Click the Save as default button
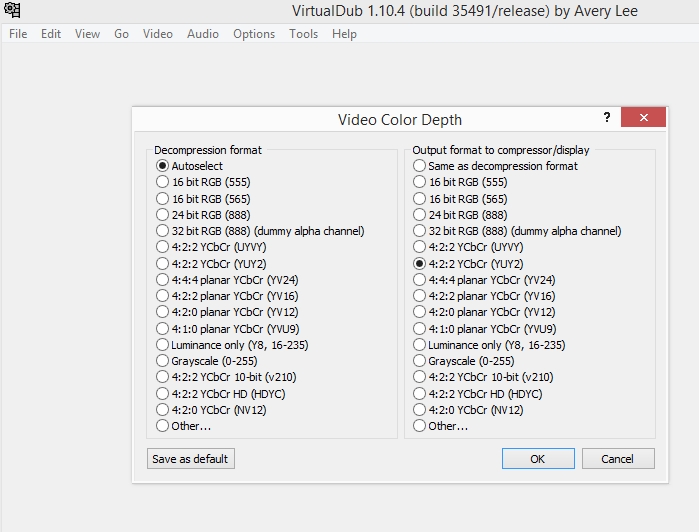This screenshot has width=699, height=532. coord(190,459)
